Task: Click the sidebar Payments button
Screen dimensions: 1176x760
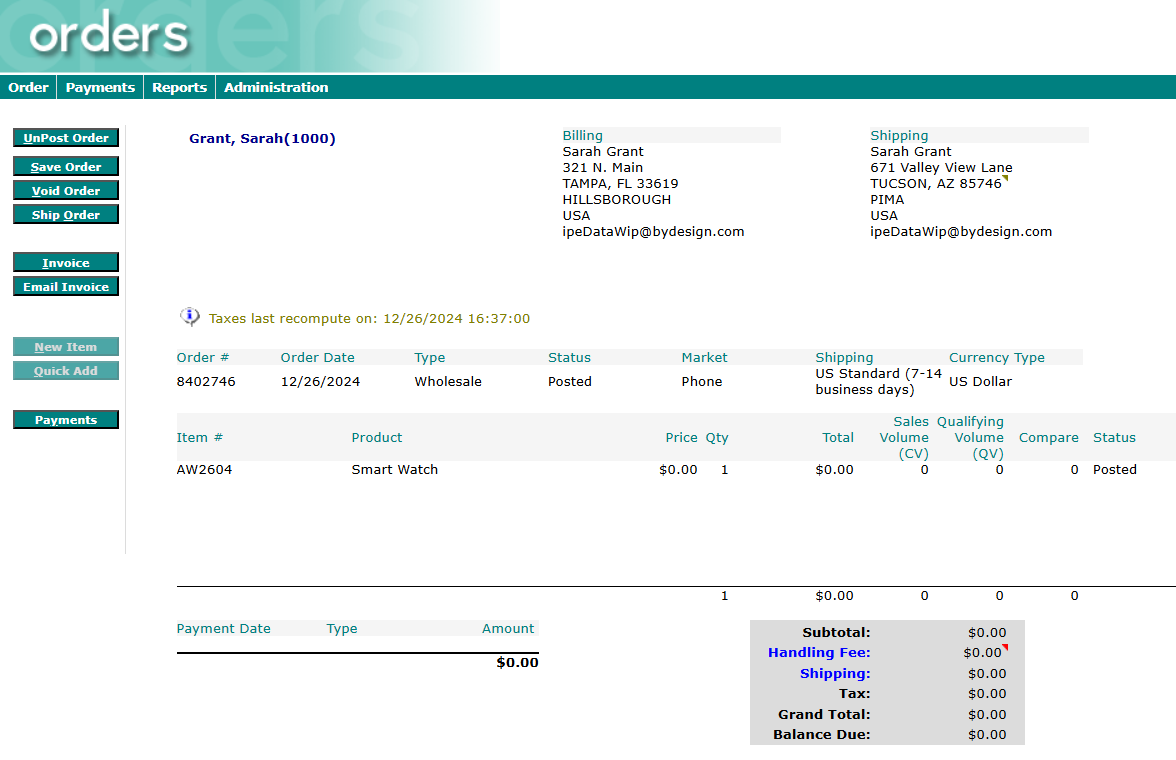Action: click(x=66, y=420)
